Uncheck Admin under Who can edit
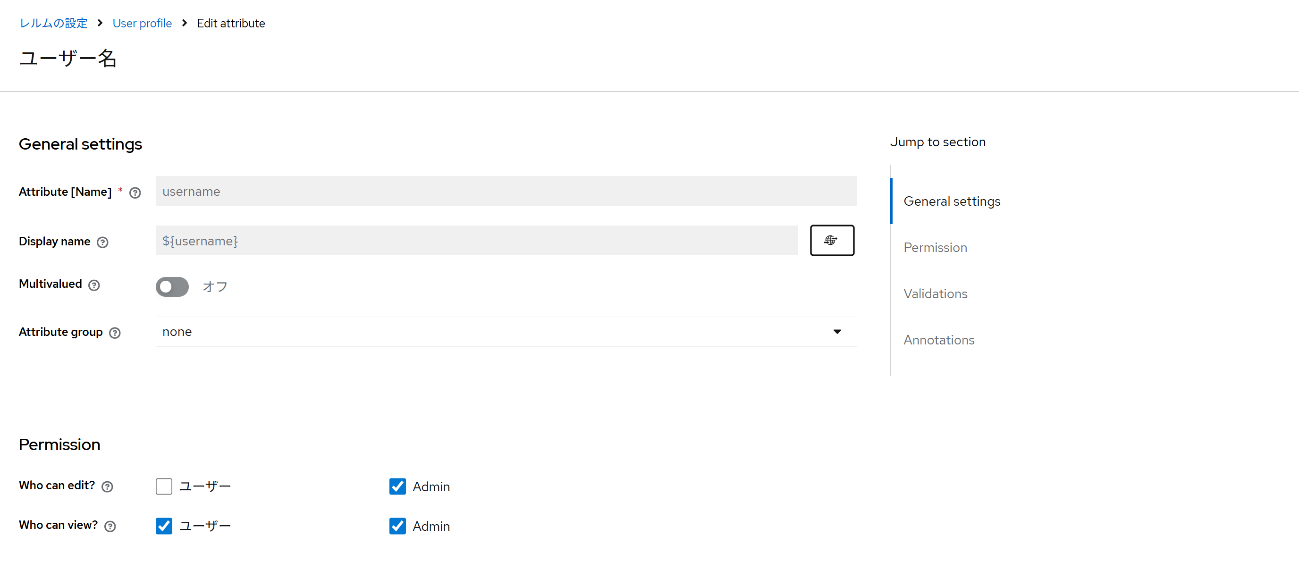 pyautogui.click(x=397, y=487)
